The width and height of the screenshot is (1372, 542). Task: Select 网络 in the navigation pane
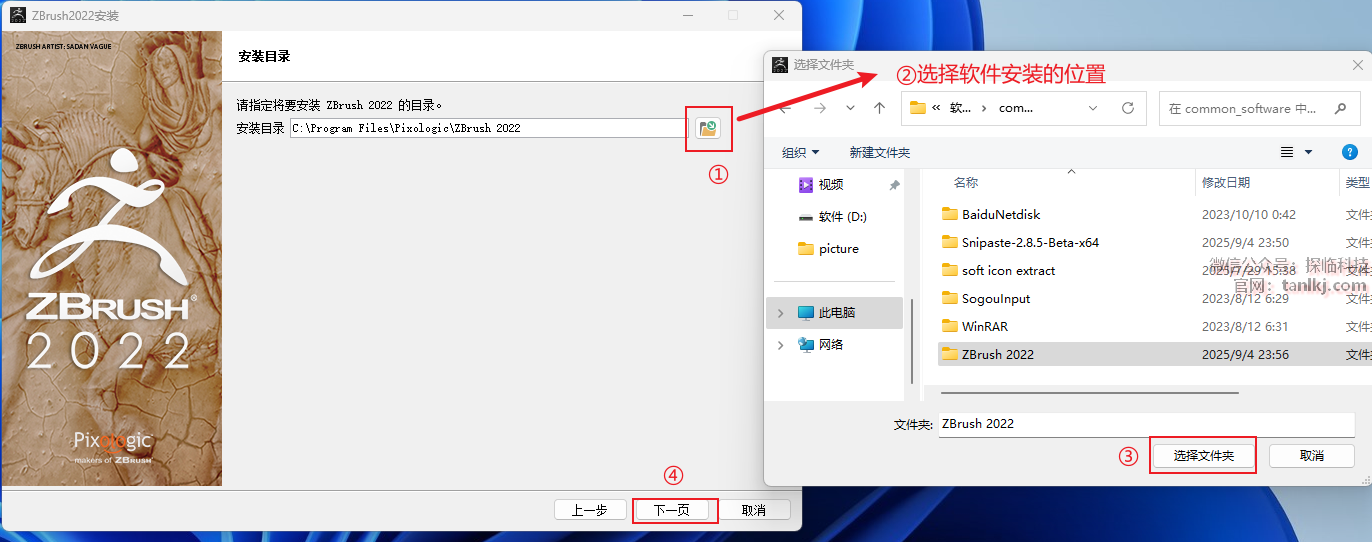[x=831, y=345]
